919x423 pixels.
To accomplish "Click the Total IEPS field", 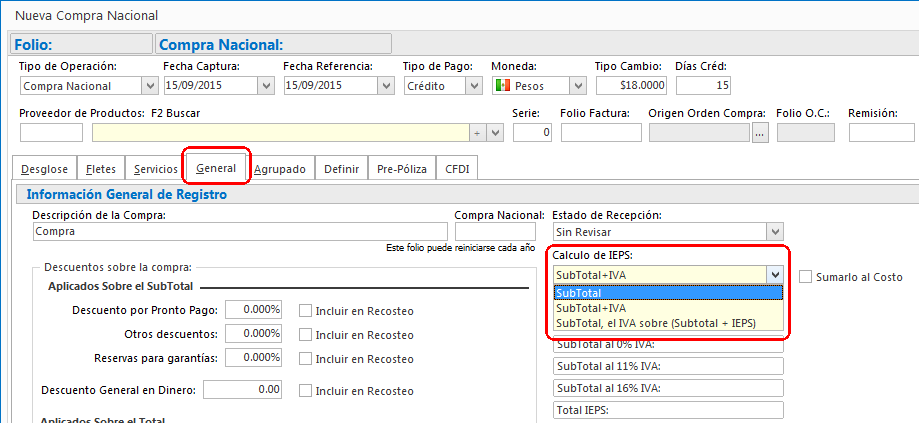I will point(668,410).
